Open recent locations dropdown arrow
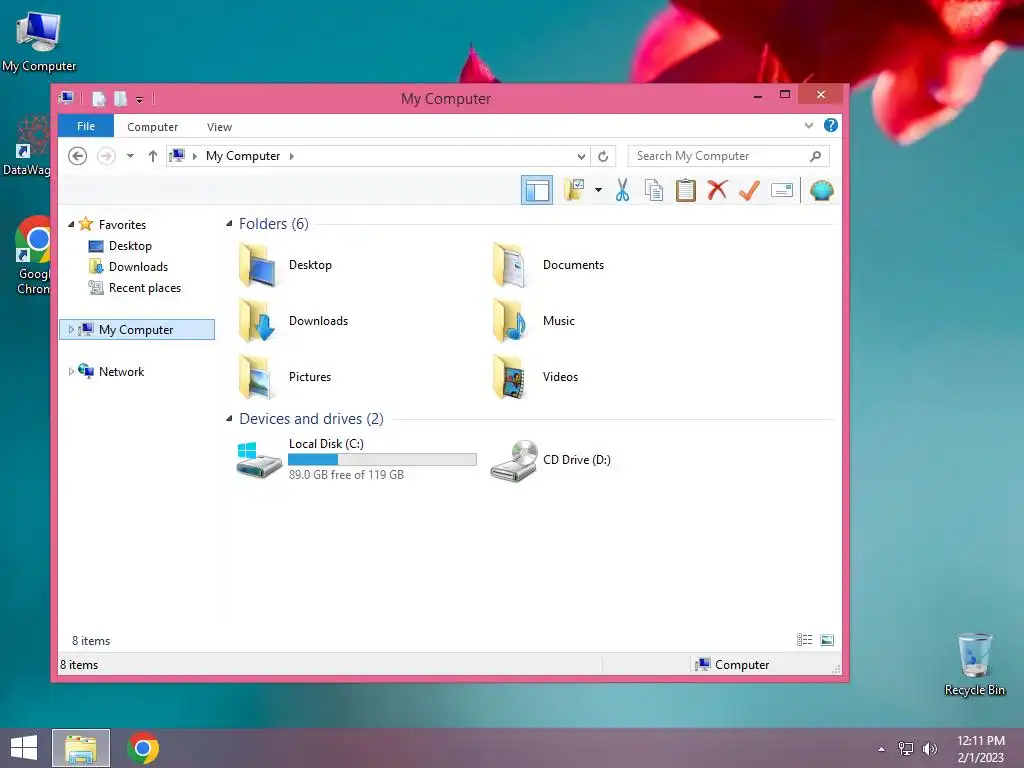This screenshot has width=1024, height=768. [x=131, y=156]
